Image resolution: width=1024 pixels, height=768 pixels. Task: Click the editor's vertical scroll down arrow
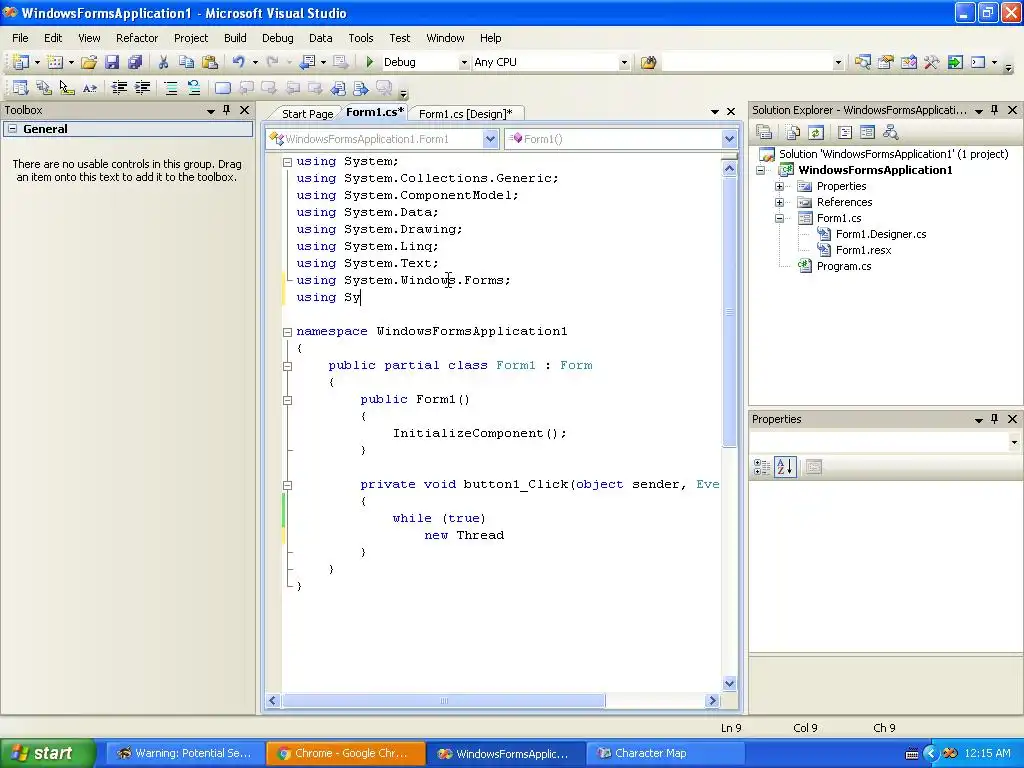pos(729,684)
